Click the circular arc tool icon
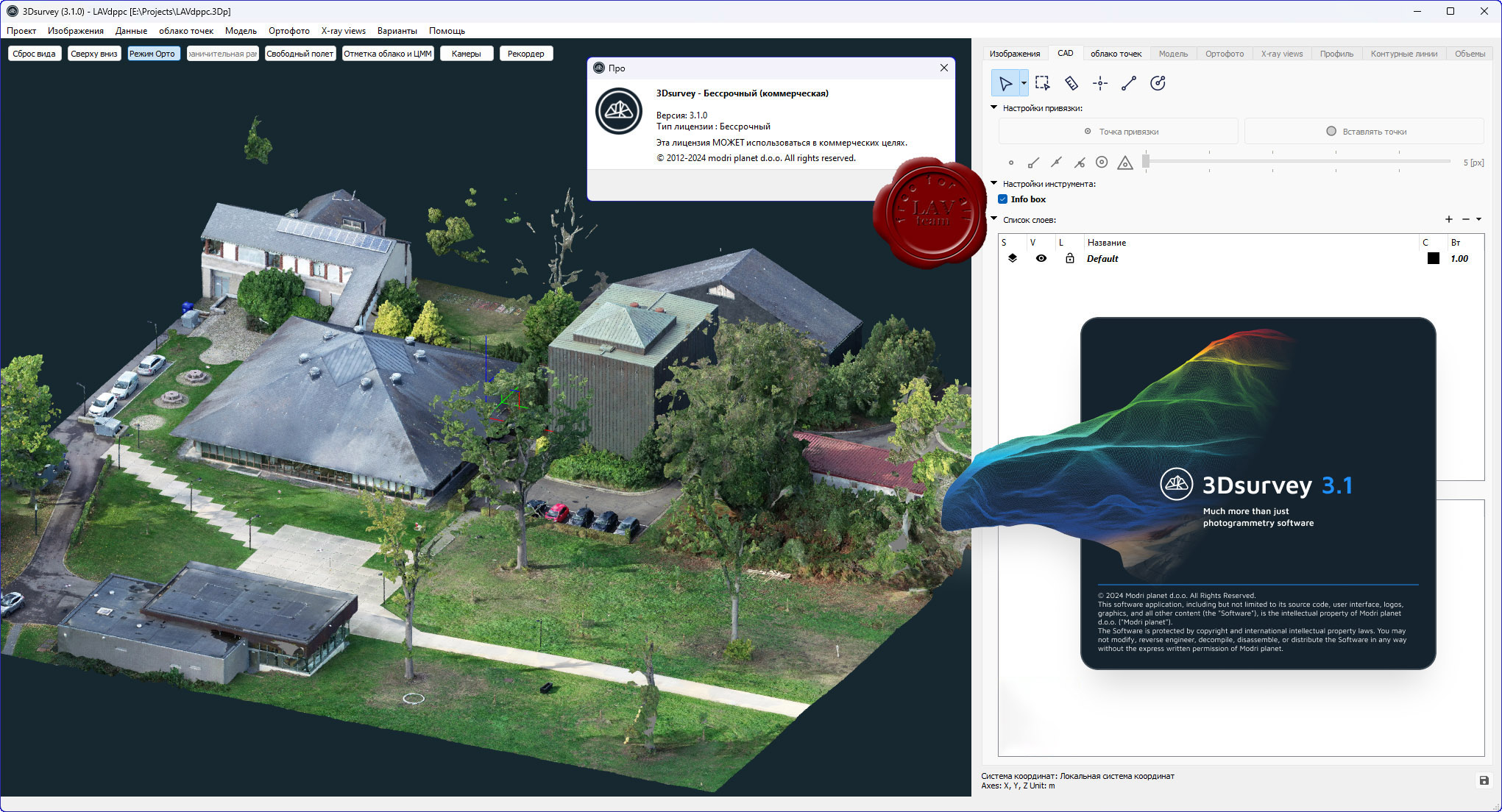1502x812 pixels. (1158, 83)
